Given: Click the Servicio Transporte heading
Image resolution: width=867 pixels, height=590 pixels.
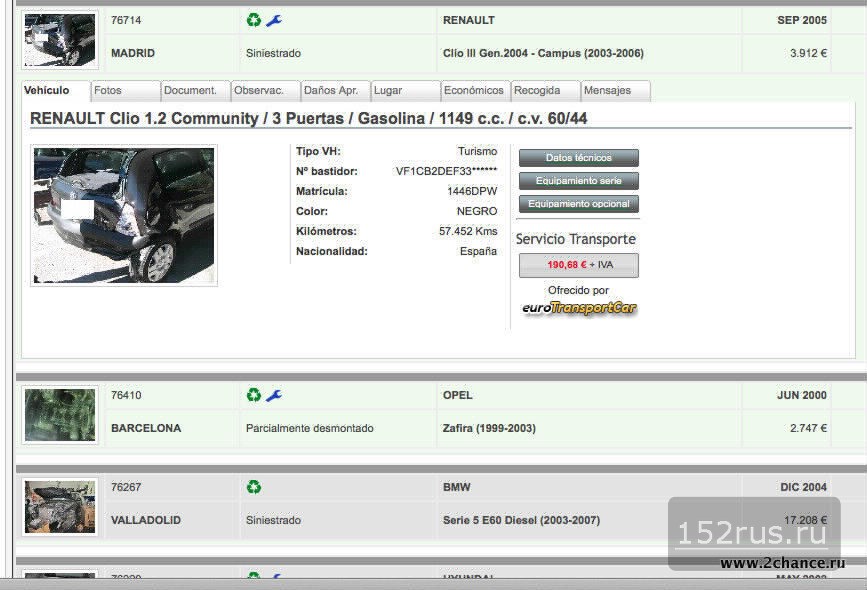Looking at the screenshot, I should coord(576,239).
